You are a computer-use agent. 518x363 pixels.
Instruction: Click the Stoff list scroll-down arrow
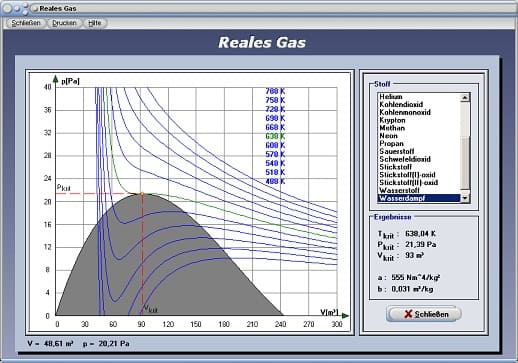coord(465,198)
